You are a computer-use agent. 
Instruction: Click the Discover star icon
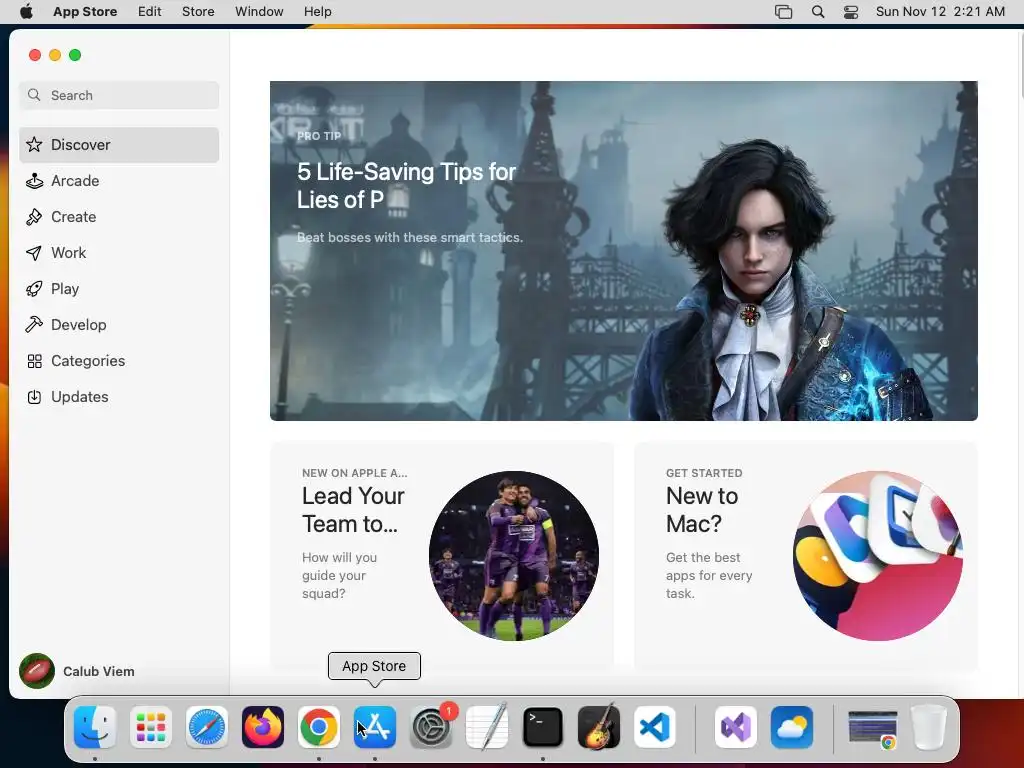(x=34, y=144)
